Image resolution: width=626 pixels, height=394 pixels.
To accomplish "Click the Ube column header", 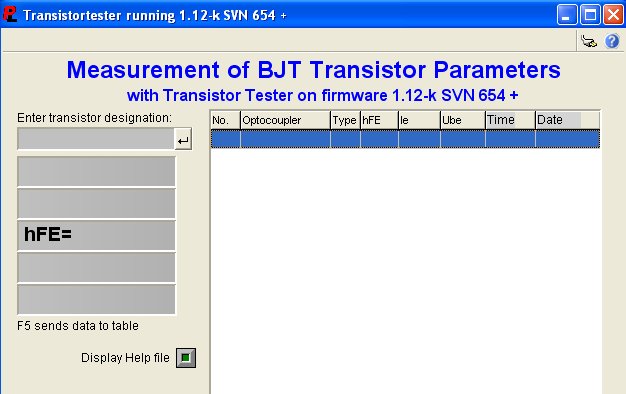I will click(463, 120).
